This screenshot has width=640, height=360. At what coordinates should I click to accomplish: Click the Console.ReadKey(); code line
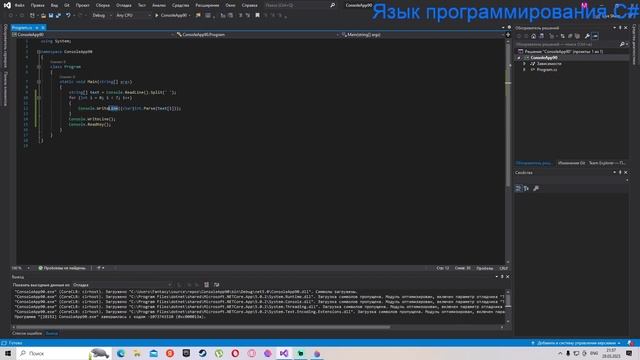point(90,124)
